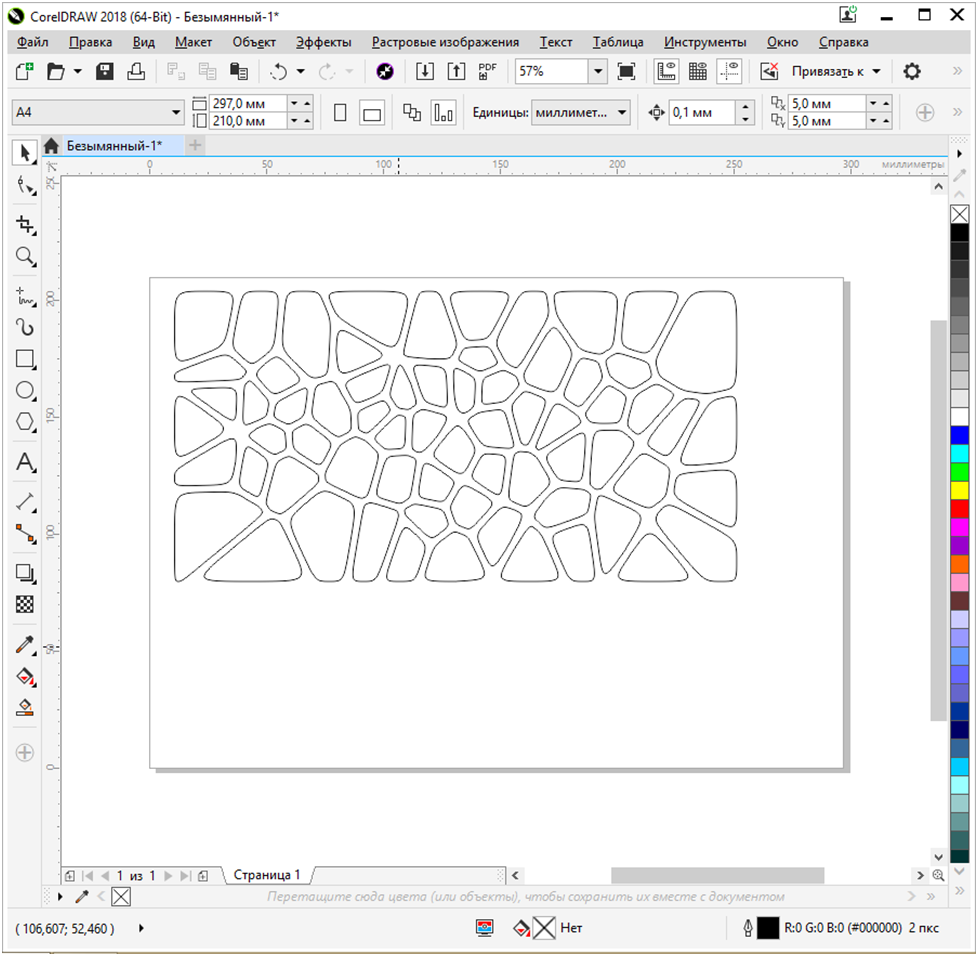
Task: Pick the yellow color swatch
Action: [x=960, y=490]
